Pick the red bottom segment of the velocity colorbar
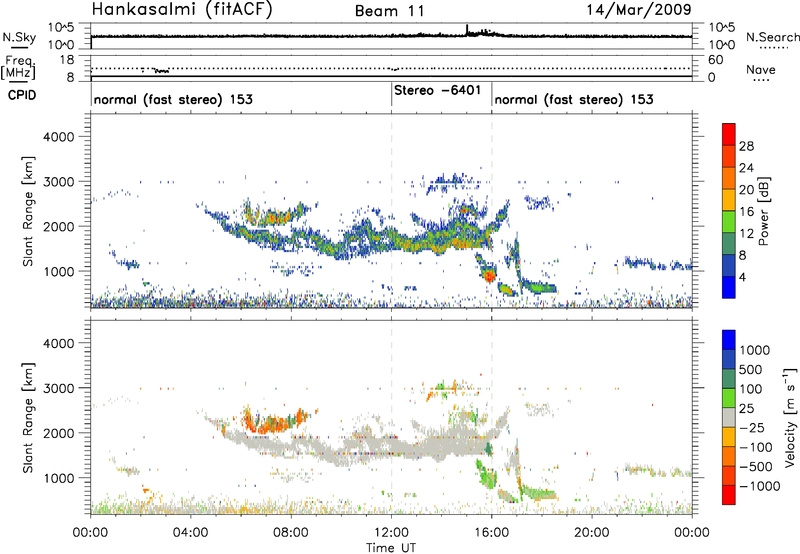The image size is (800, 554). click(729, 495)
